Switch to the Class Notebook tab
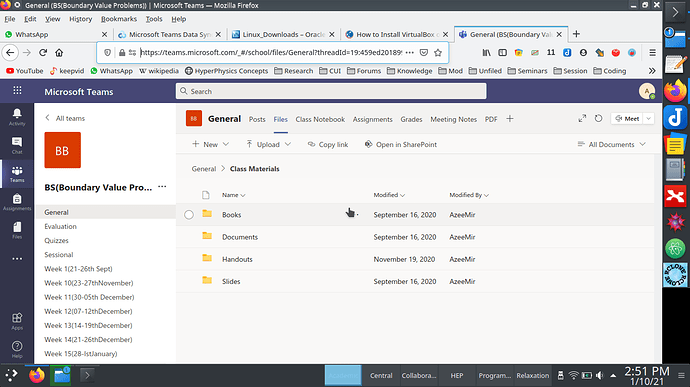This screenshot has width=690, height=387. coord(320,119)
